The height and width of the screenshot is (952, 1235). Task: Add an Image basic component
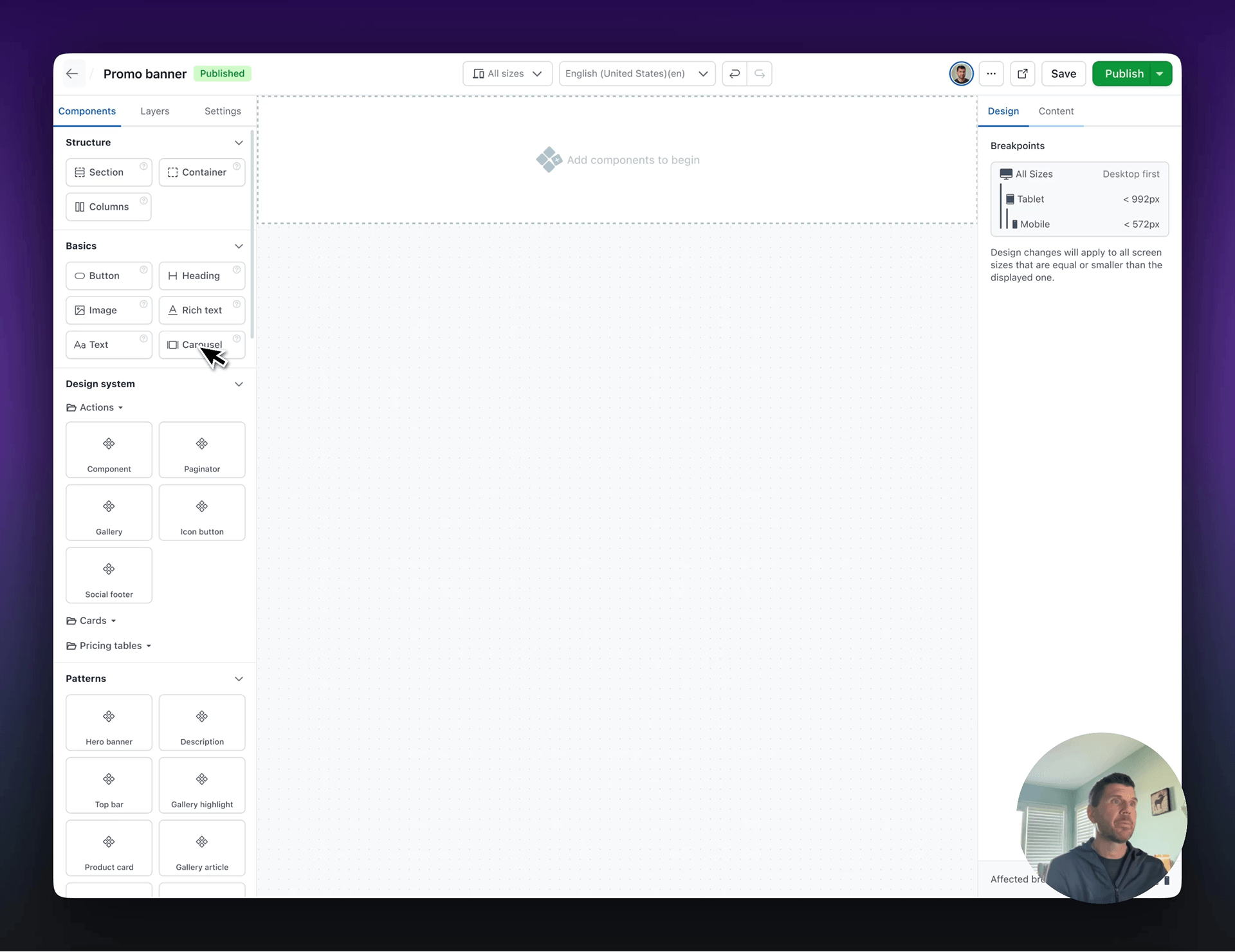pyautogui.click(x=109, y=310)
